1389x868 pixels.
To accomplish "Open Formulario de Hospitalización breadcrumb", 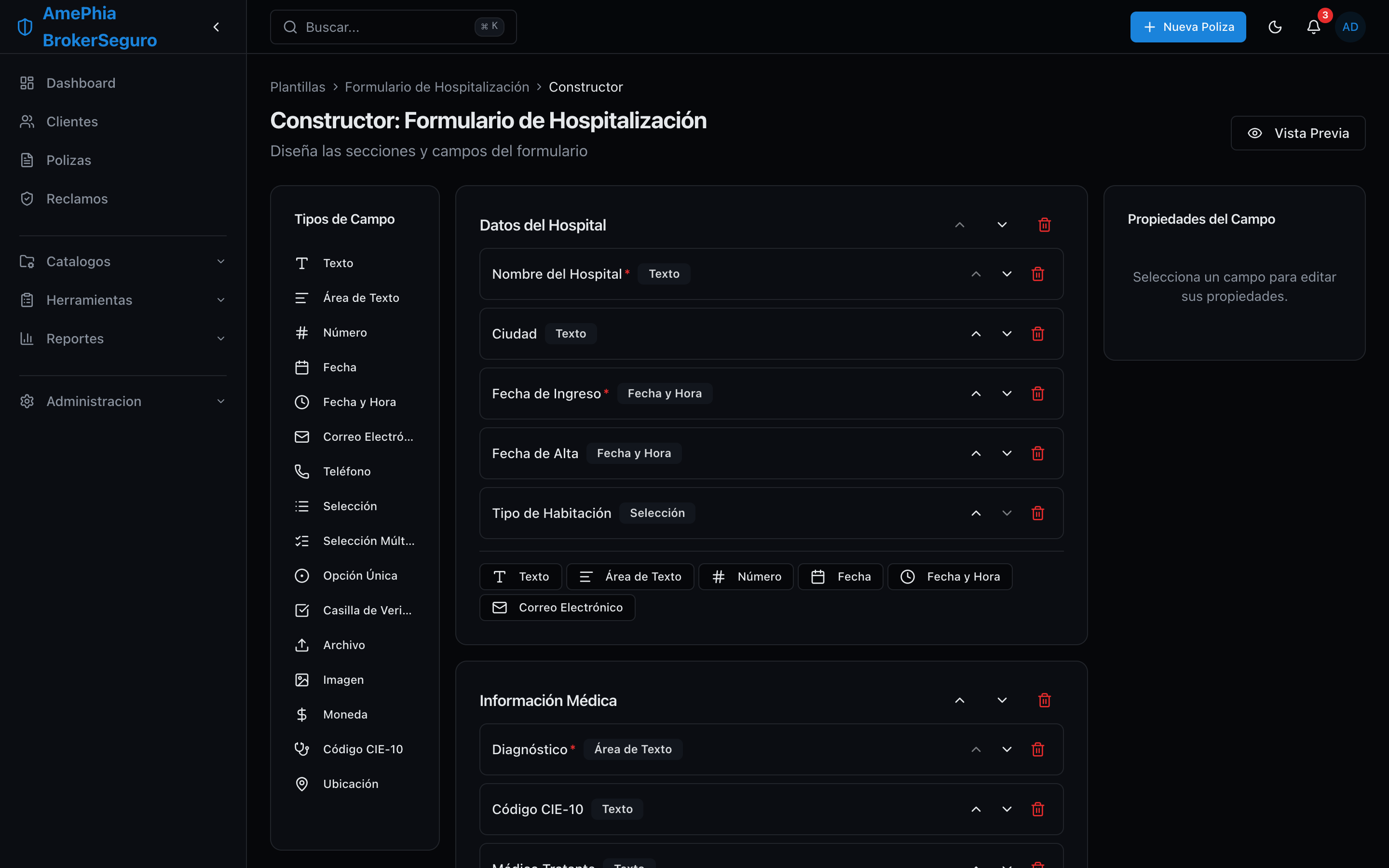I will (437, 87).
